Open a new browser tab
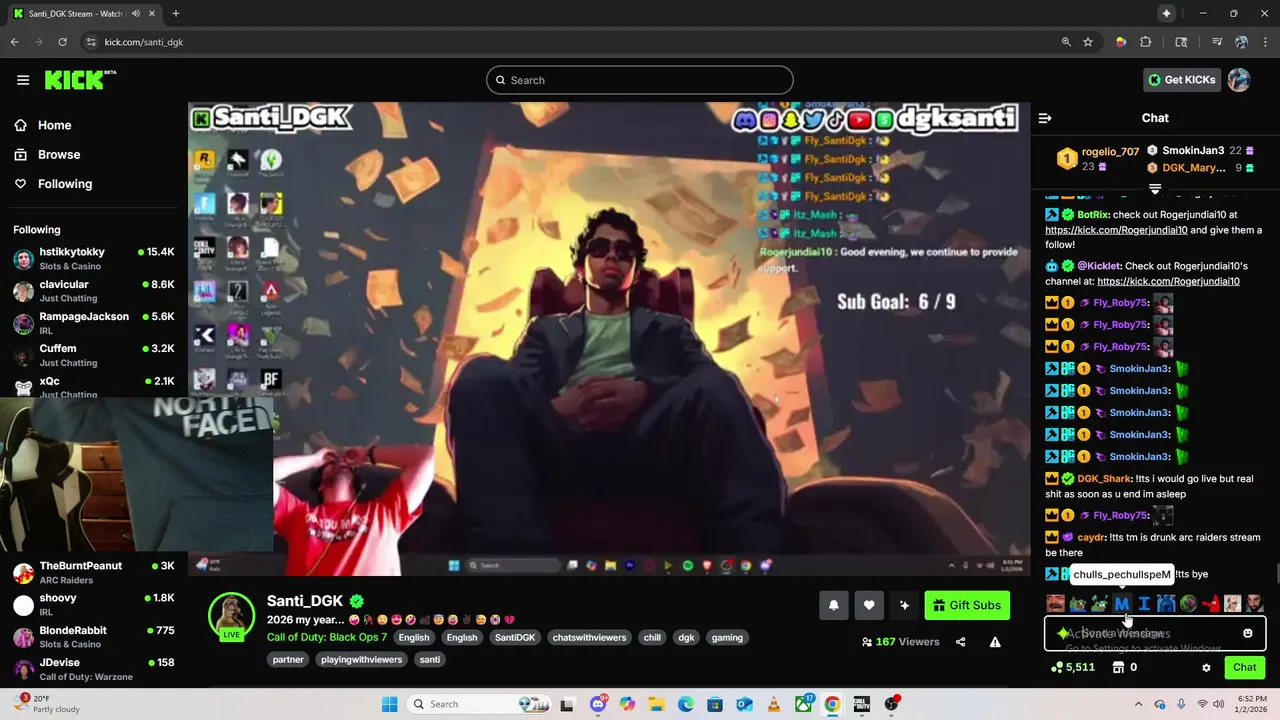 point(176,13)
